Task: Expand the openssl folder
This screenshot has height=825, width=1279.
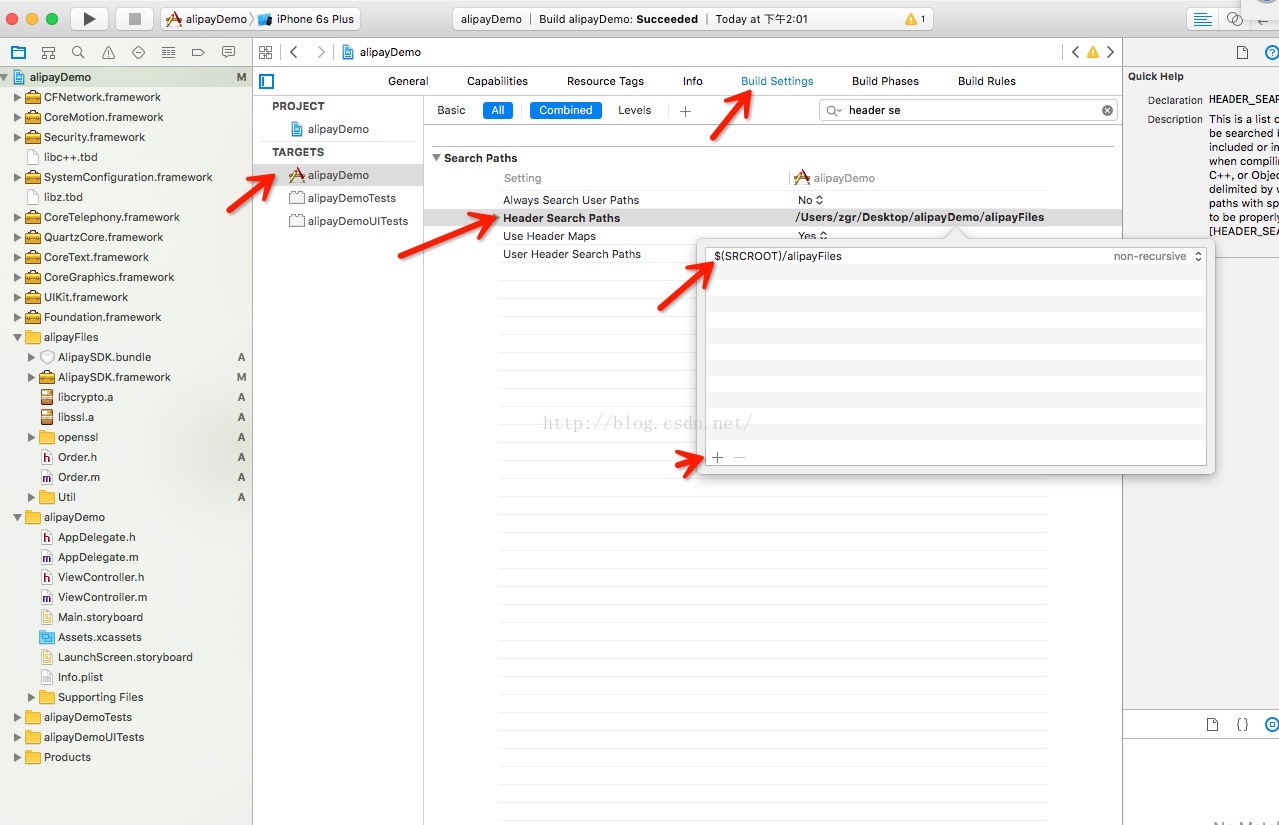Action: point(32,437)
